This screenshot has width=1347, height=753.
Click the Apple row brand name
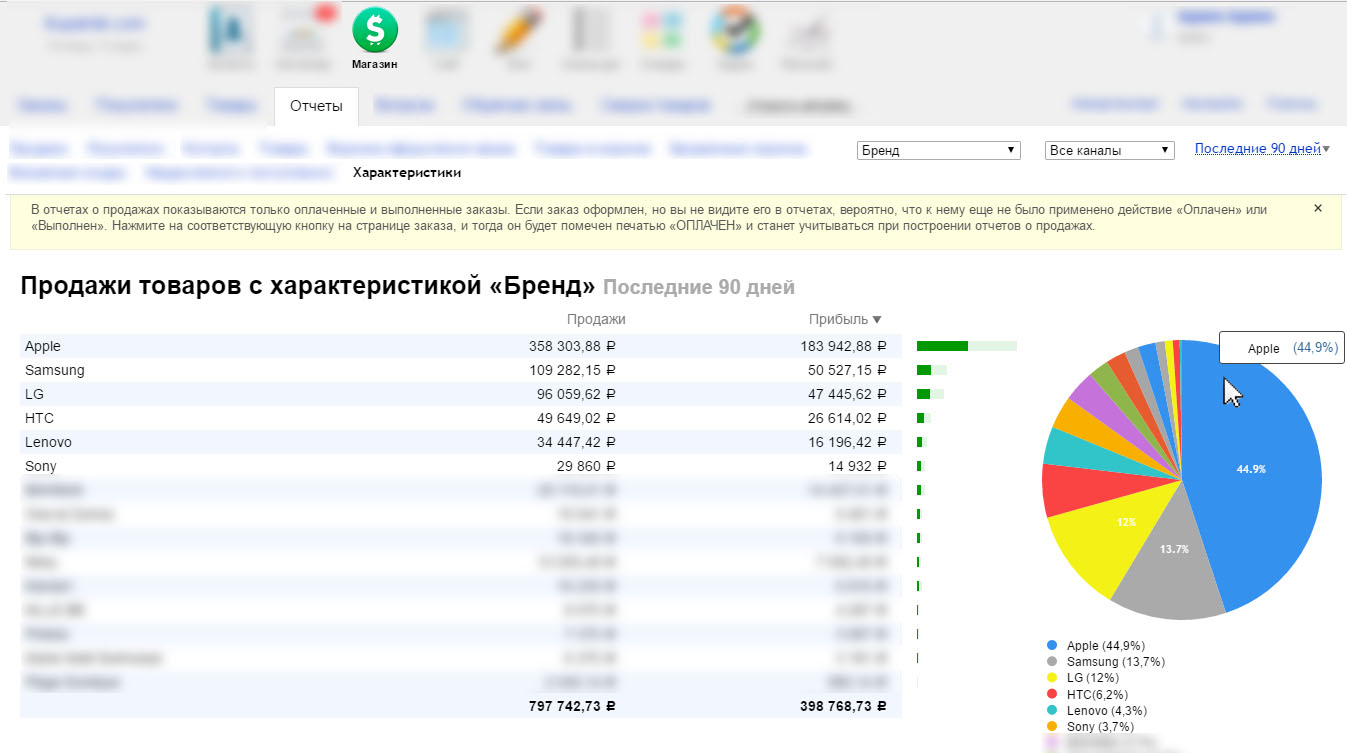43,346
